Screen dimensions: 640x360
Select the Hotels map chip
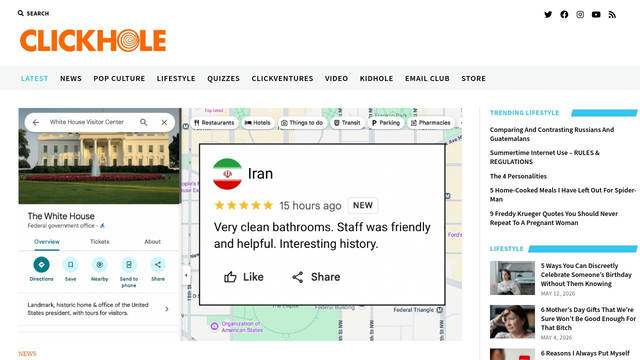(x=258, y=123)
